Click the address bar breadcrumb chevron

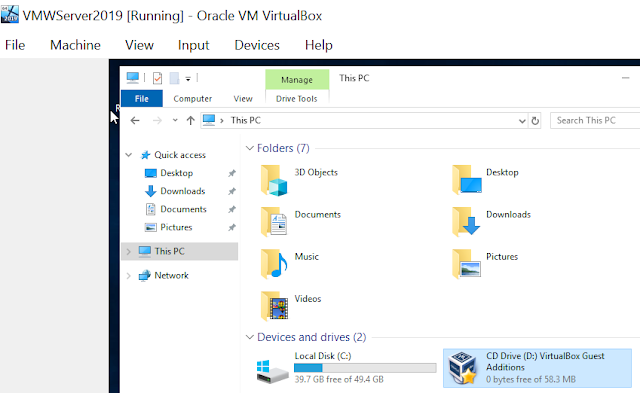[x=222, y=120]
